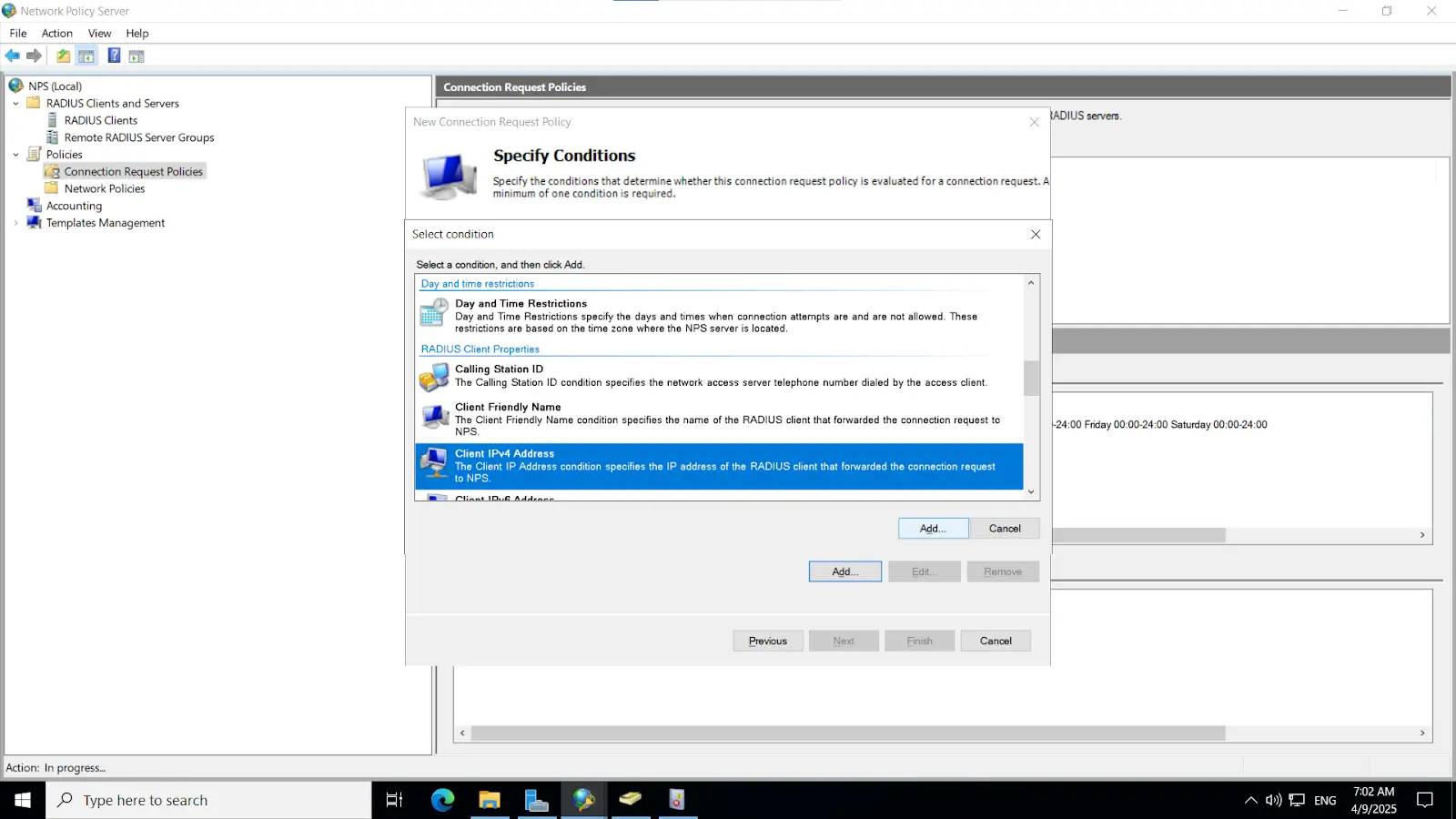Image resolution: width=1456 pixels, height=819 pixels.
Task: Collapse the RADIUS Clients and Servers branch
Action: [15, 103]
